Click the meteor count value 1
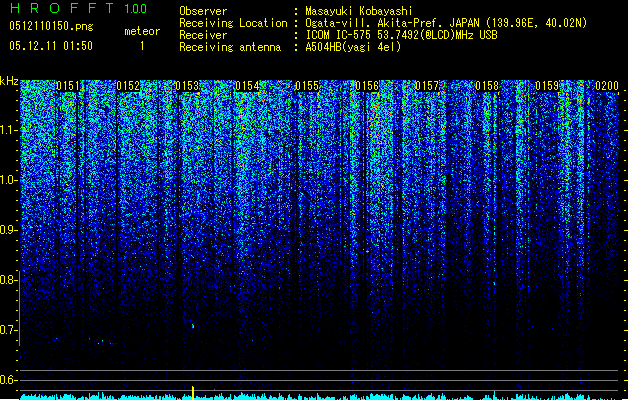 click(x=142, y=46)
